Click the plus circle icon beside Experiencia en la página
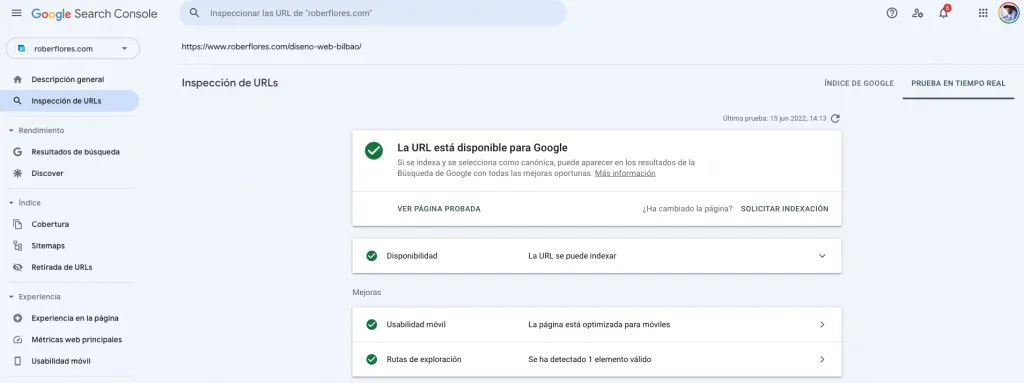Image resolution: width=1024 pixels, height=383 pixels. (x=18, y=318)
